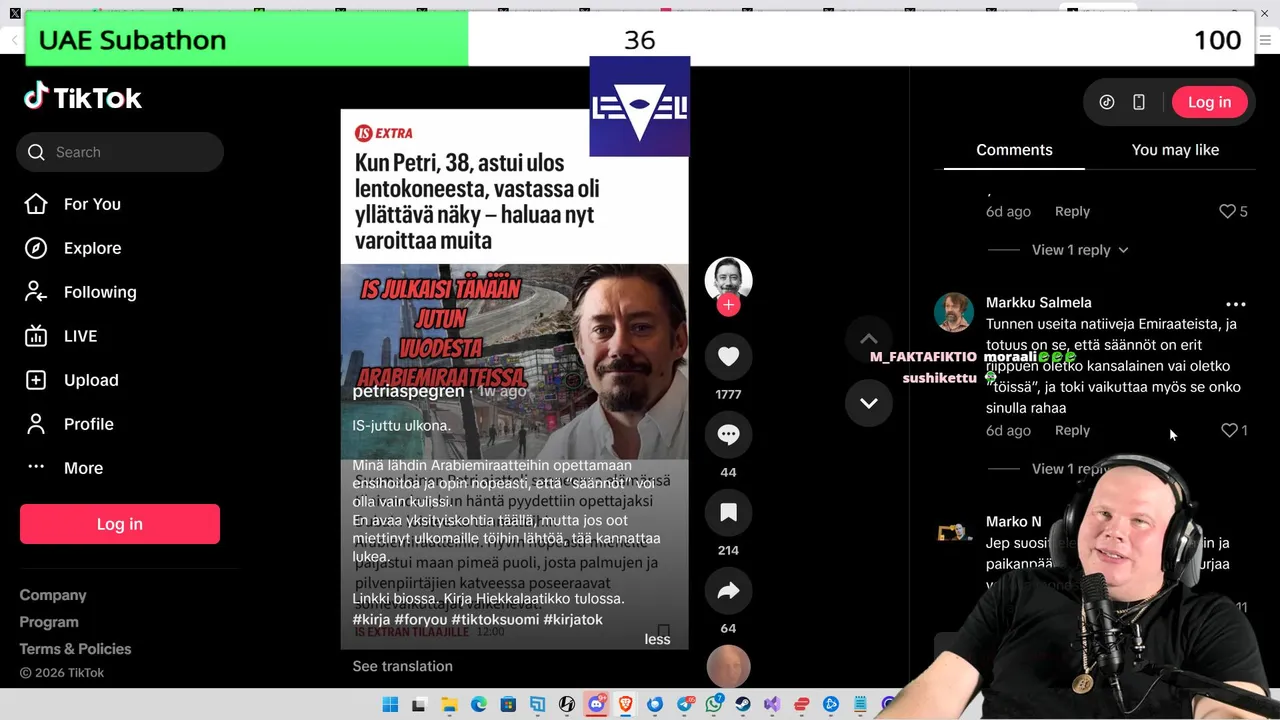Open Telegram from taskbar
The image size is (1280, 720).
[685, 705]
